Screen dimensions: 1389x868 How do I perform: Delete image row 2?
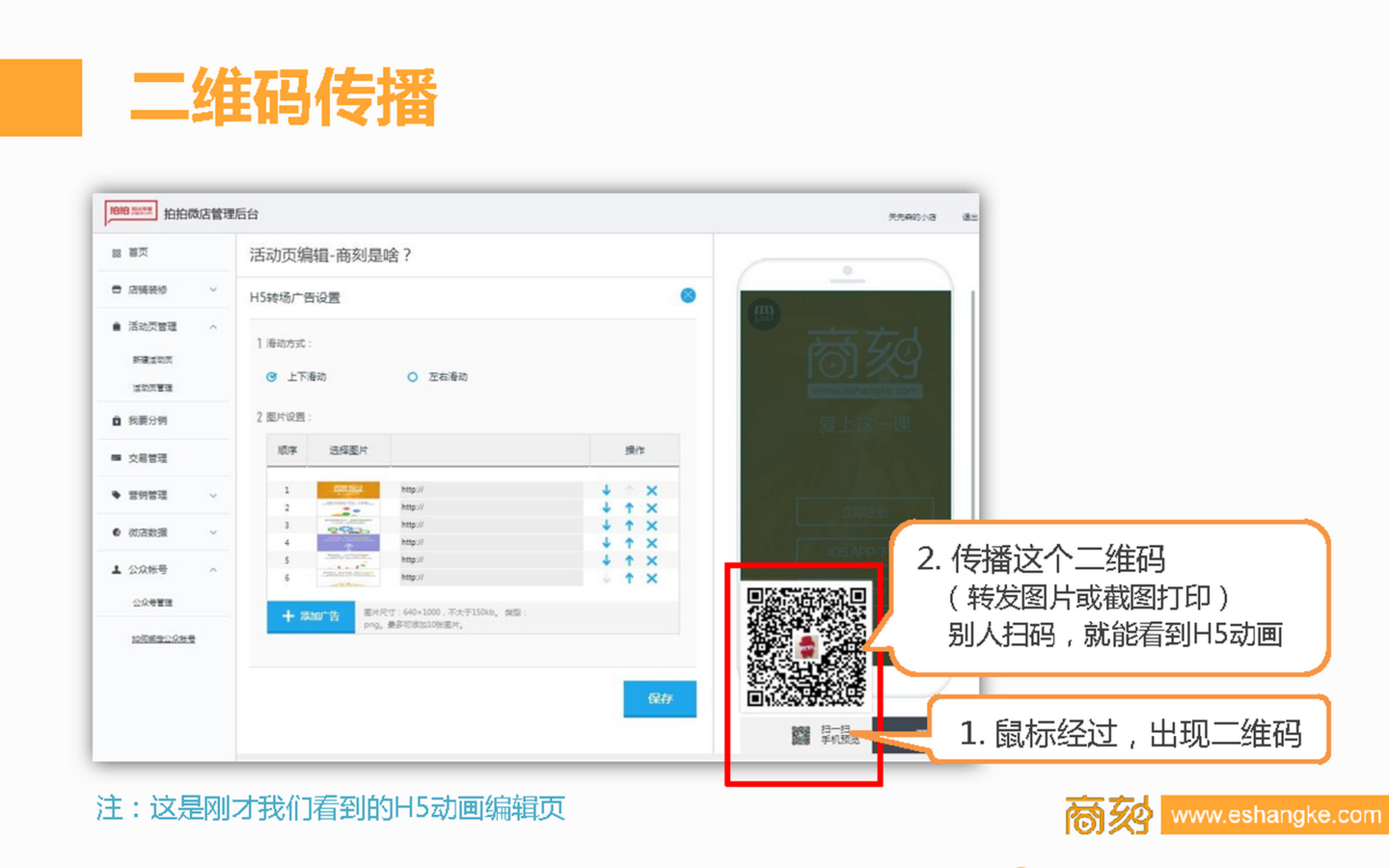pyautogui.click(x=652, y=507)
